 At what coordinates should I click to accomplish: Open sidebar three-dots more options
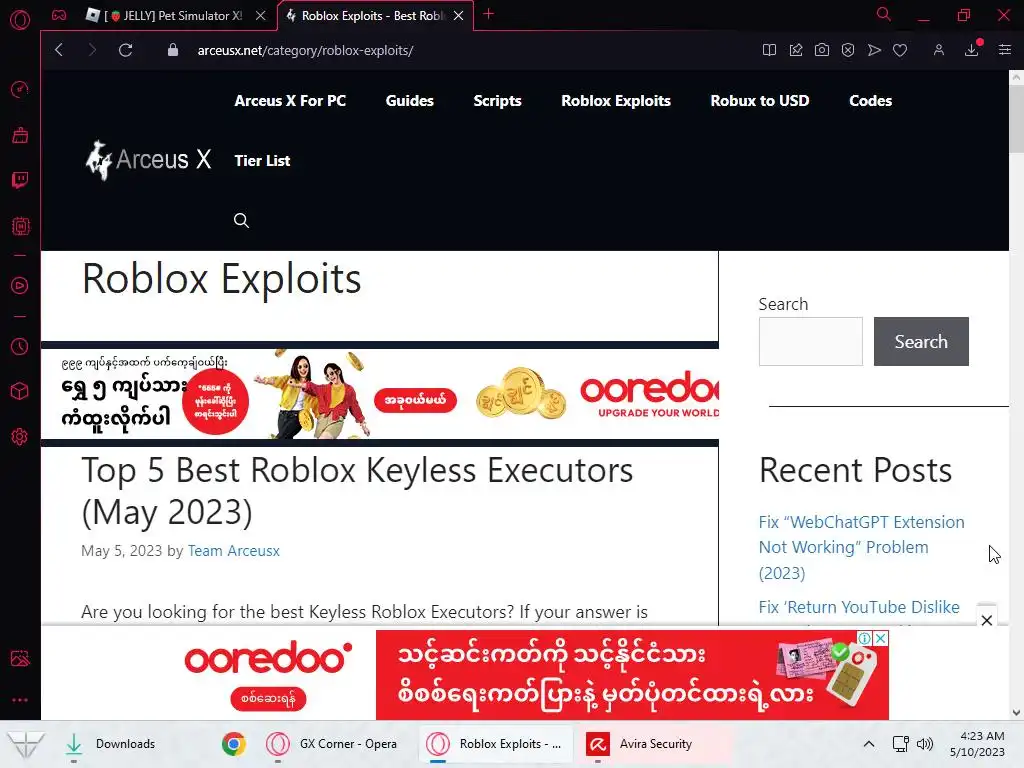click(20, 699)
